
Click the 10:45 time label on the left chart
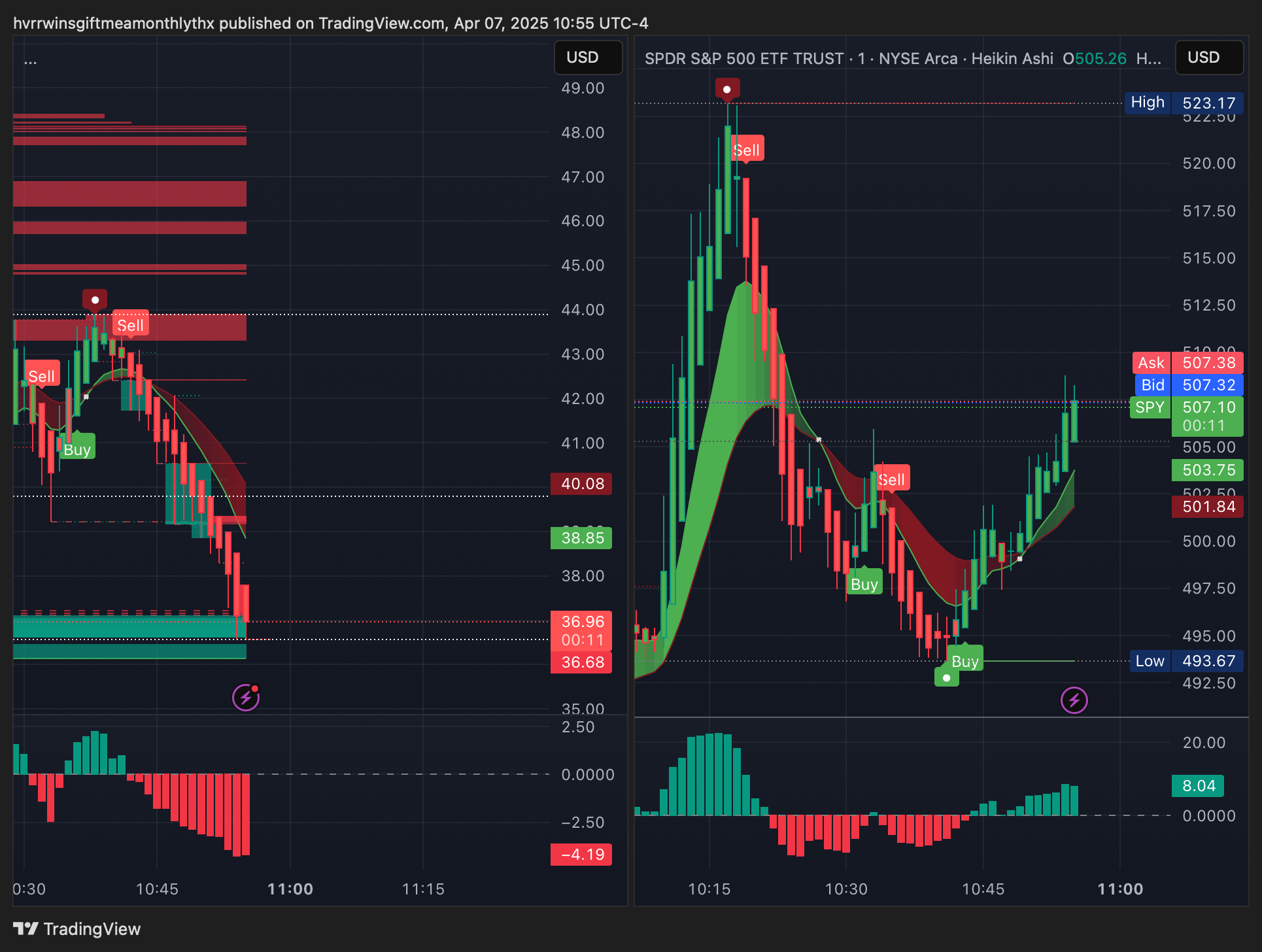pyautogui.click(x=157, y=889)
